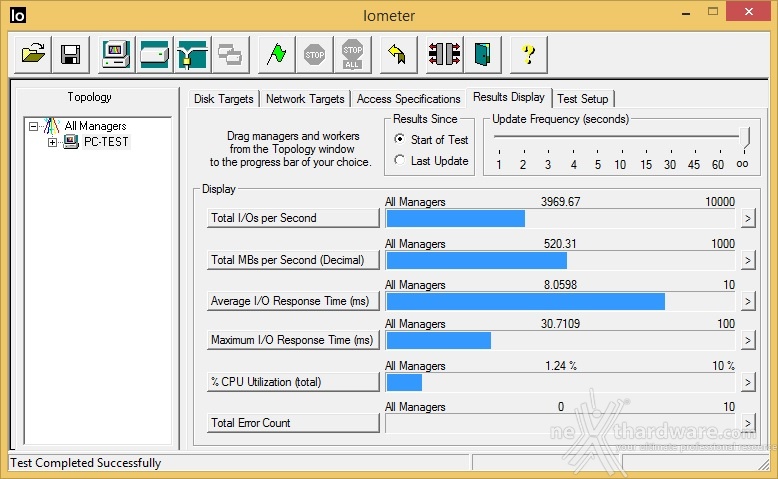Click Maximum I/O Response Time (ms) button
The width and height of the screenshot is (778, 479).
[293, 340]
